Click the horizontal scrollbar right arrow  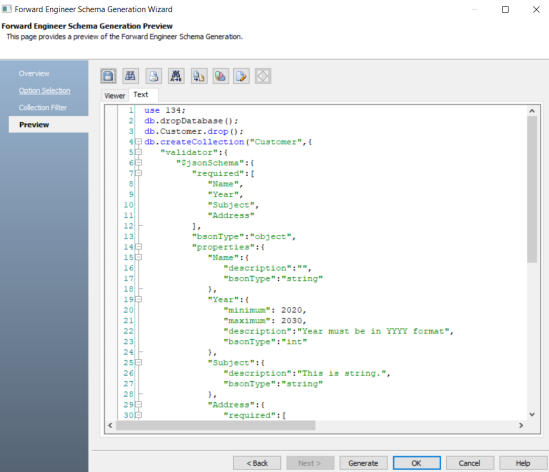click(521, 425)
